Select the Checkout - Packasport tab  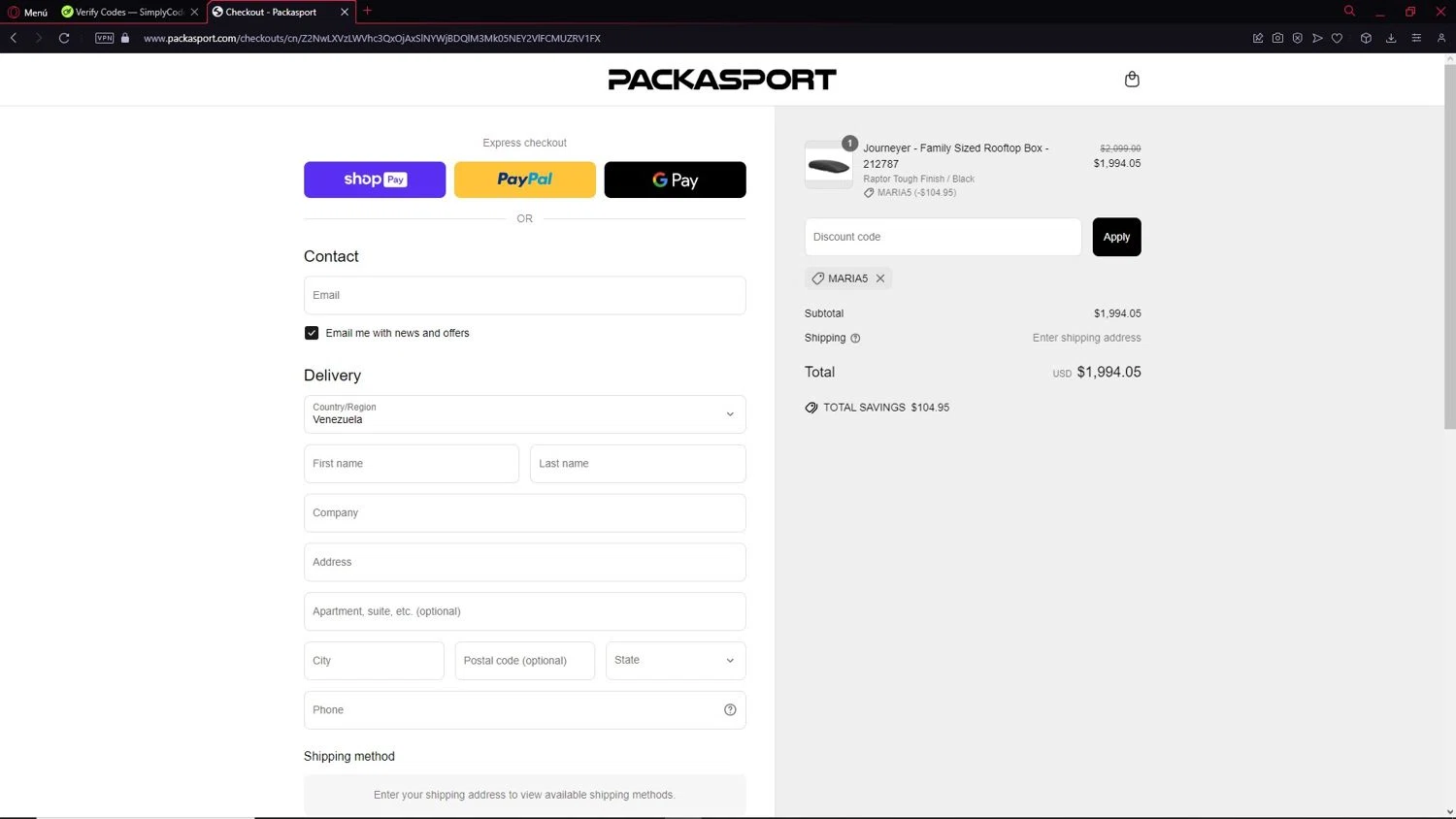pyautogui.click(x=271, y=12)
